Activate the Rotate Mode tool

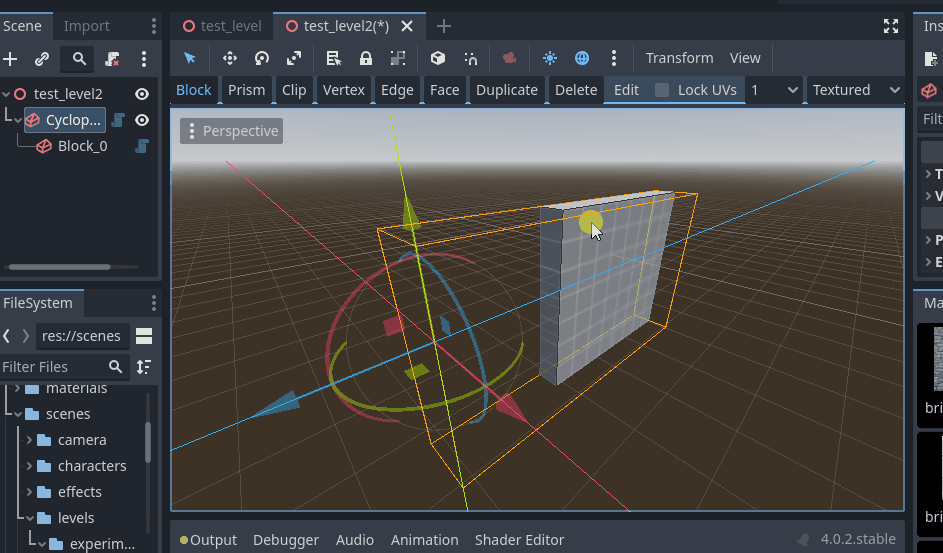point(262,58)
